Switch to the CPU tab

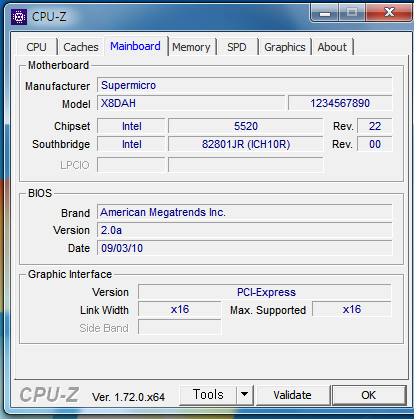coord(36,47)
